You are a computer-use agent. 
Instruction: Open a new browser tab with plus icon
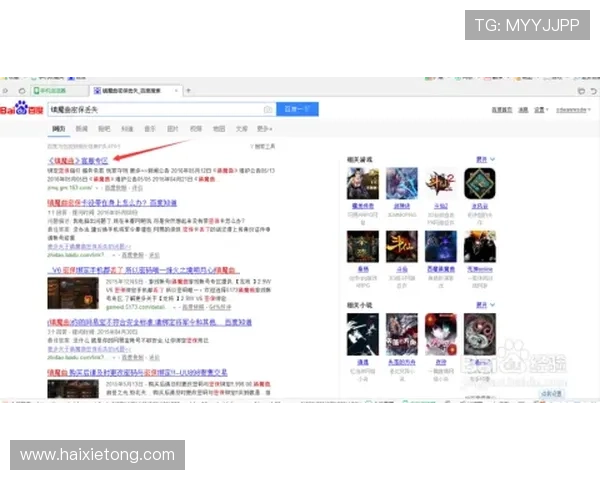(x=187, y=90)
